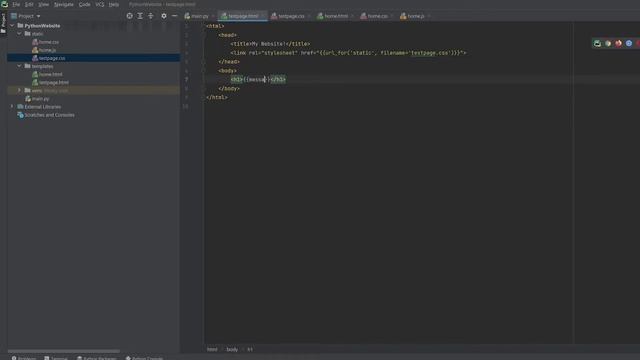Click h1 breadcrumb in editor footer
Screen dimensions: 640x360
coord(250,349)
